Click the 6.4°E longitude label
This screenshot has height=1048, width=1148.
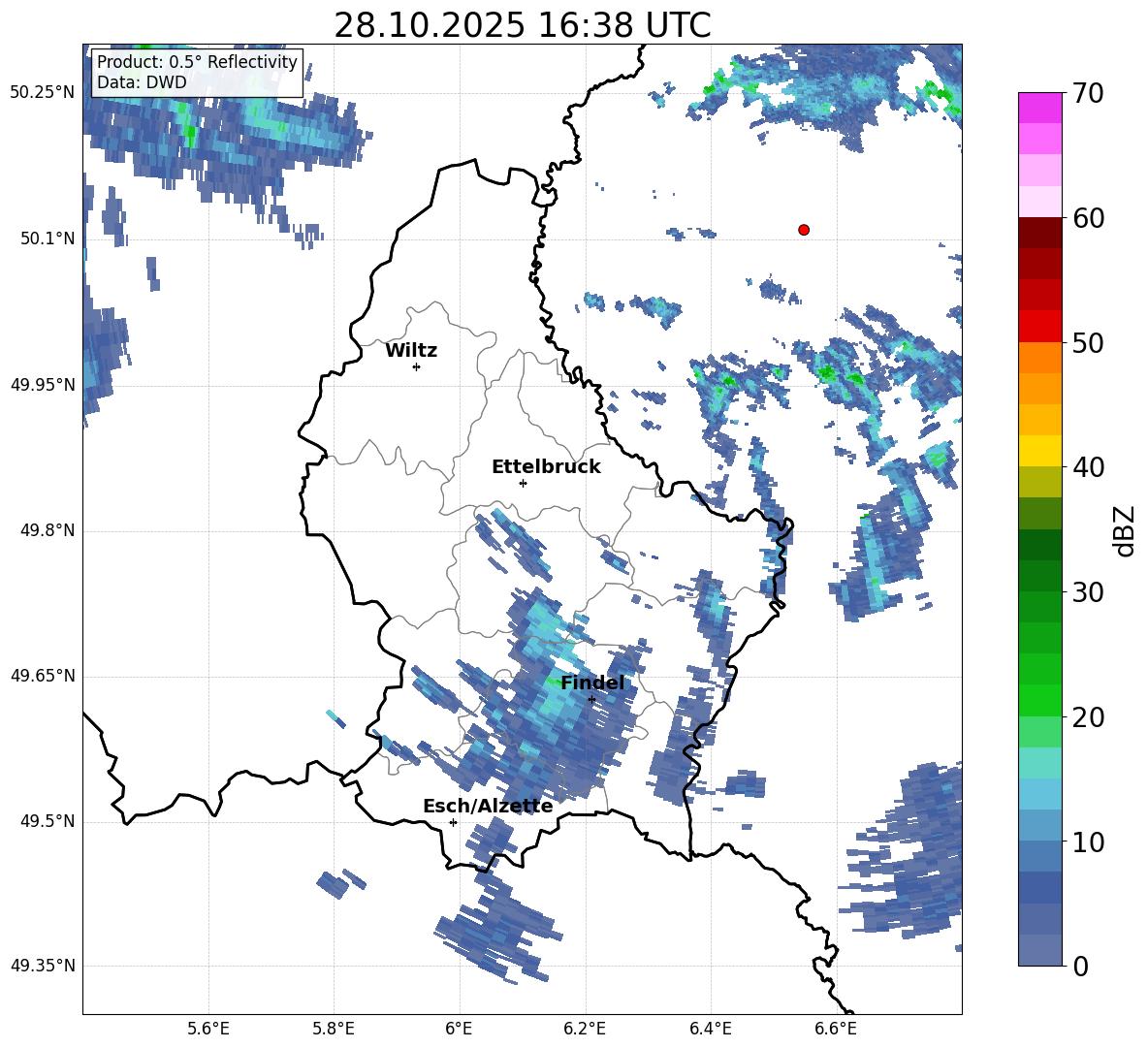tap(710, 1029)
